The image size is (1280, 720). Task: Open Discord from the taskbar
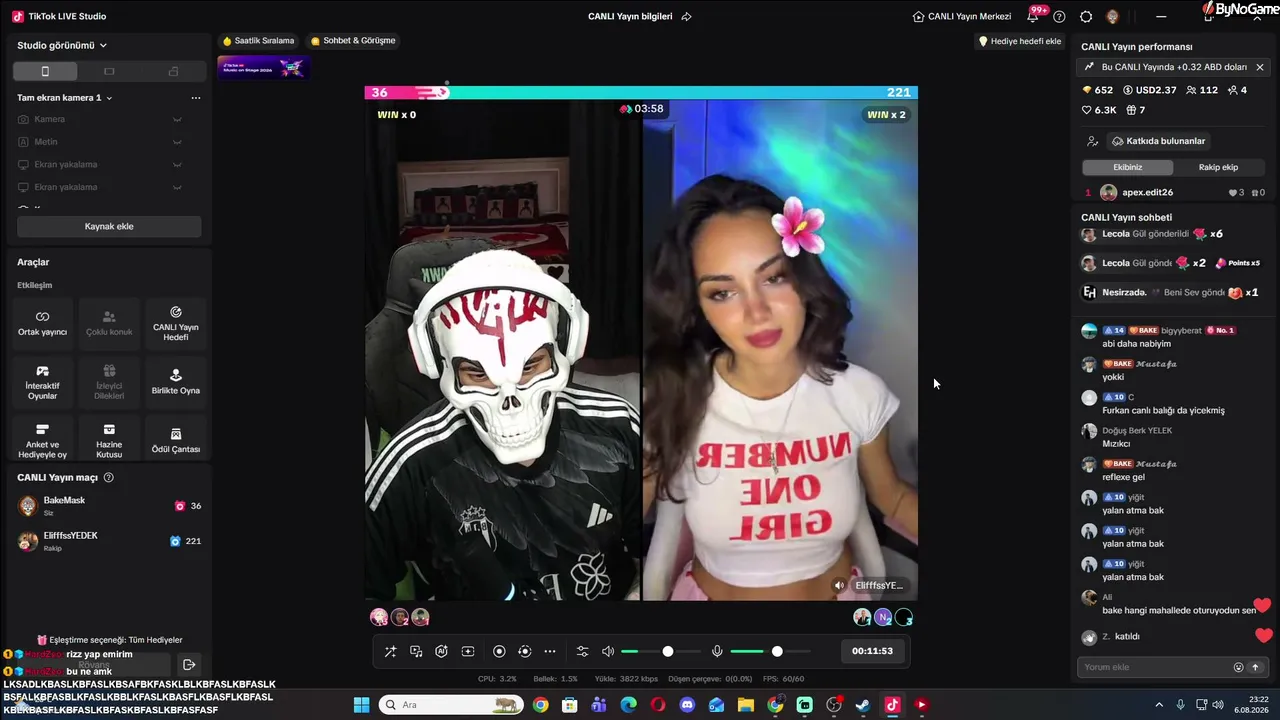(x=687, y=705)
